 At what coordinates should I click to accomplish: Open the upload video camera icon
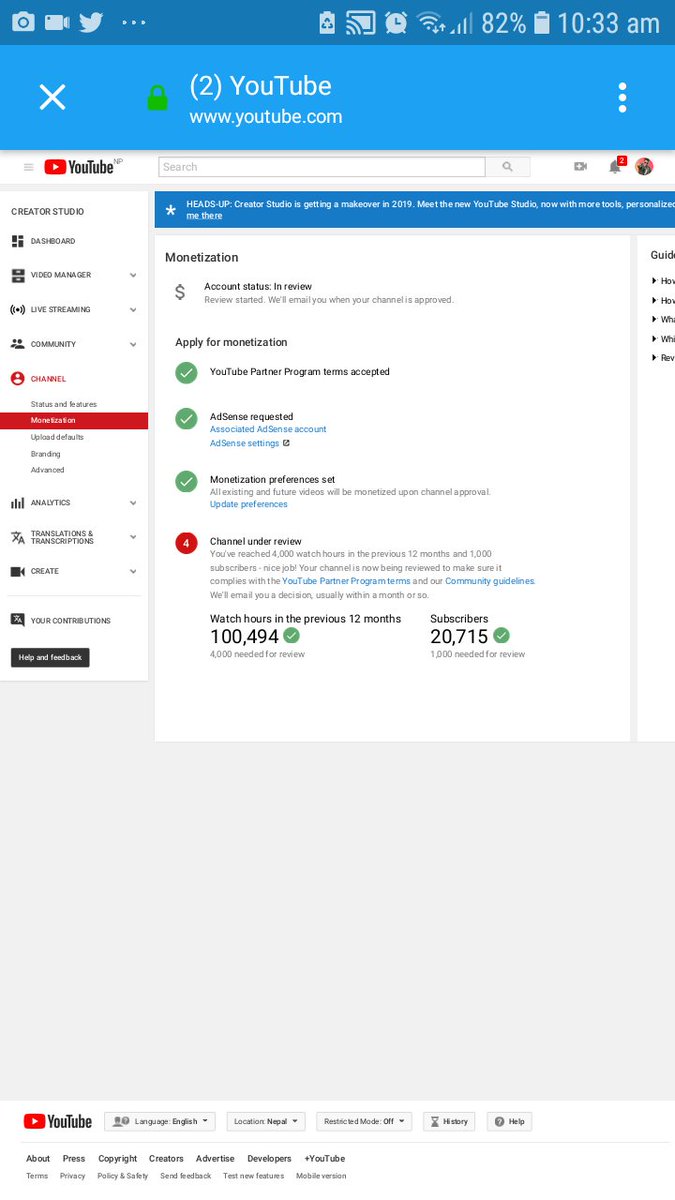point(580,166)
